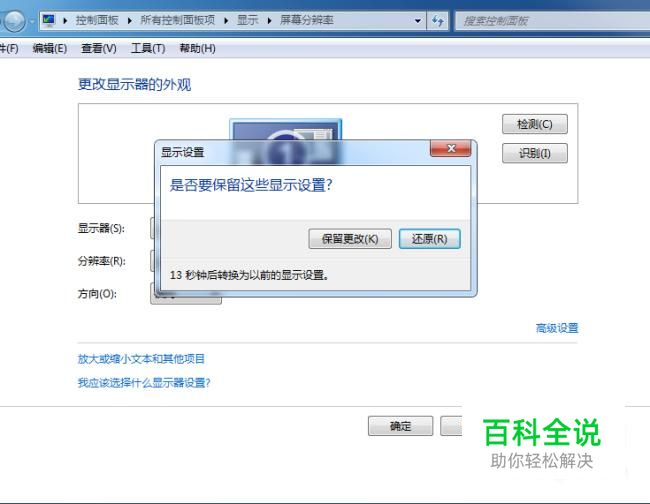Viewport: 650px width, 504px height.
Task: Open the 高级设置 advanced settings link
Action: click(x=557, y=328)
